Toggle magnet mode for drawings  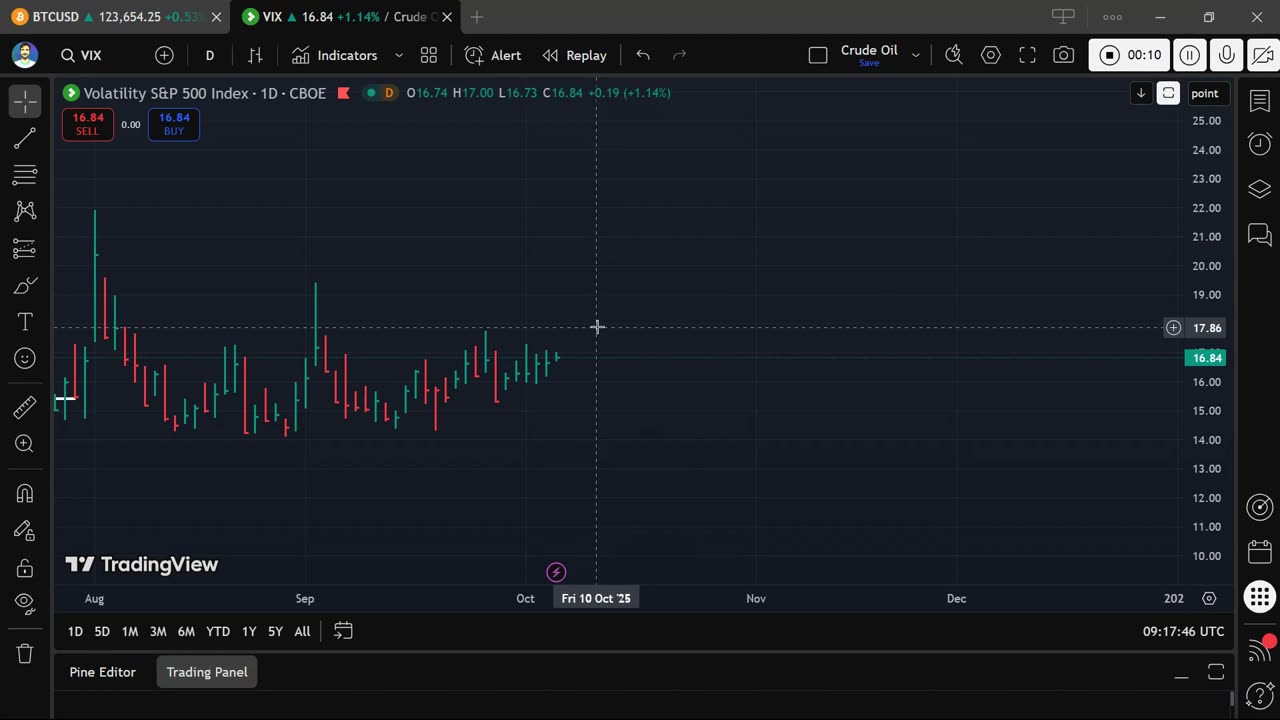(25, 494)
